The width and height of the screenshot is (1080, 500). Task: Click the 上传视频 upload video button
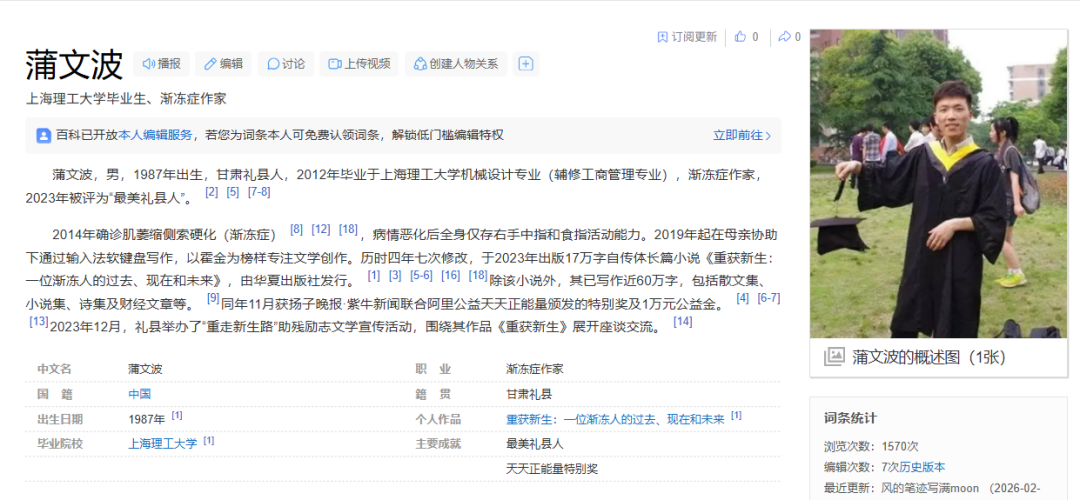[x=359, y=64]
